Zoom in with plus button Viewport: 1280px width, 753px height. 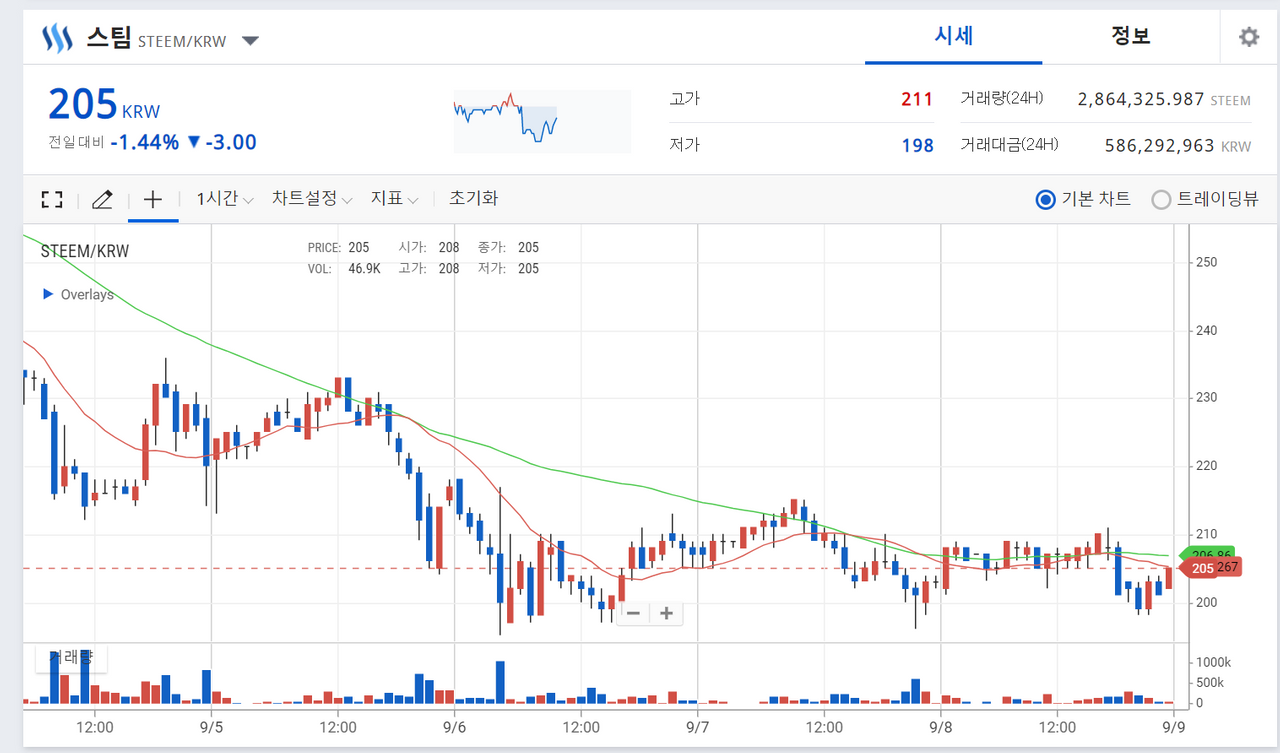pyautogui.click(x=667, y=613)
